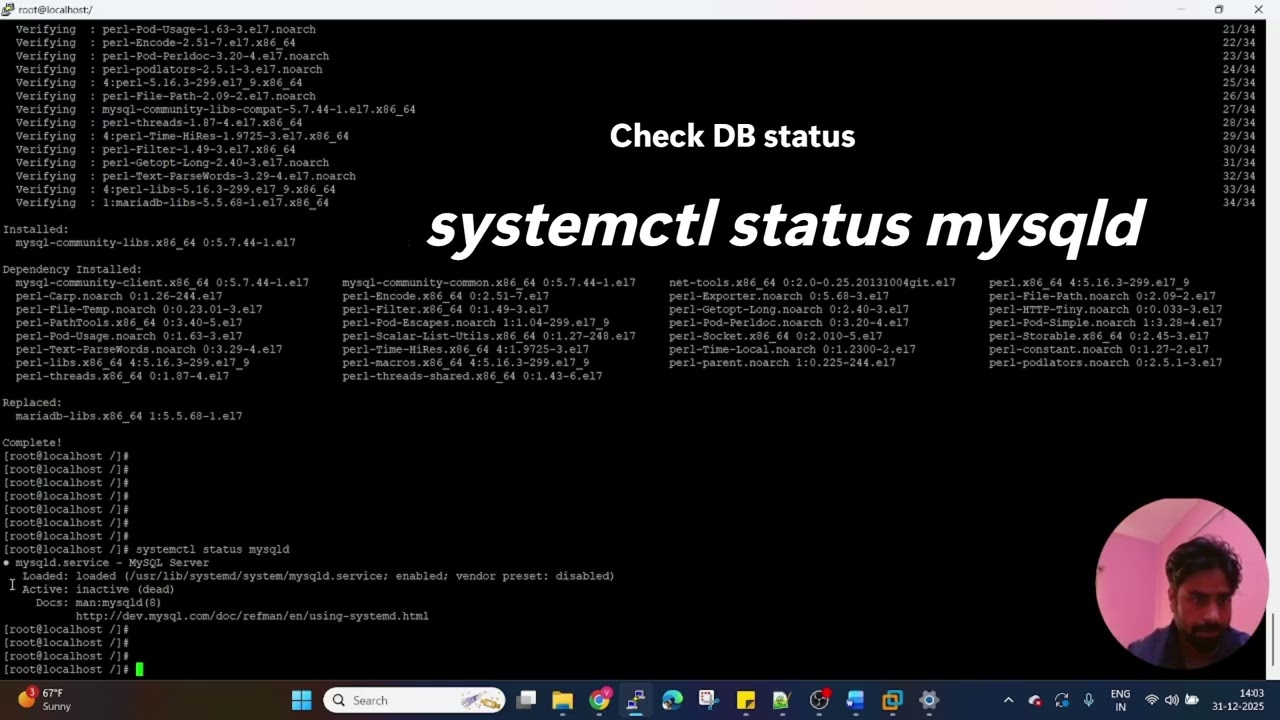
Task: Select the 'mysqld.service - MySQL Server' line
Action: (112, 563)
